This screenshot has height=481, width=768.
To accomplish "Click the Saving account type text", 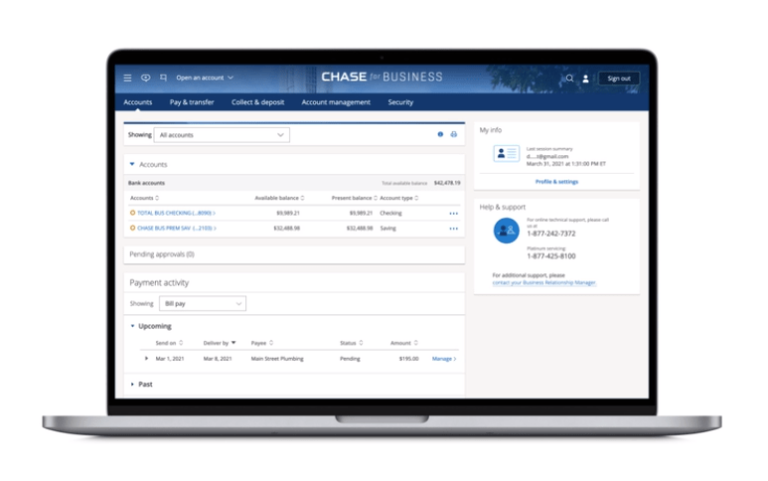I will tap(388, 228).
